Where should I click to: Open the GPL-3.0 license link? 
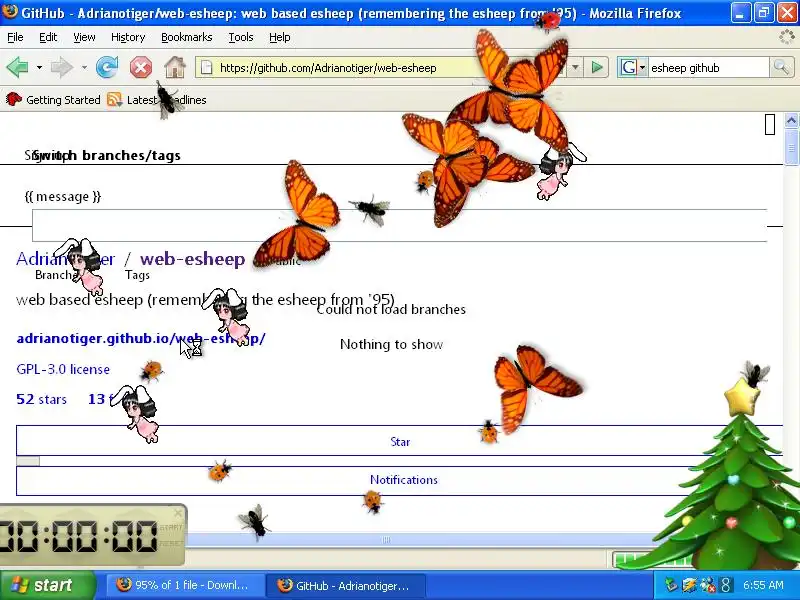(x=63, y=369)
